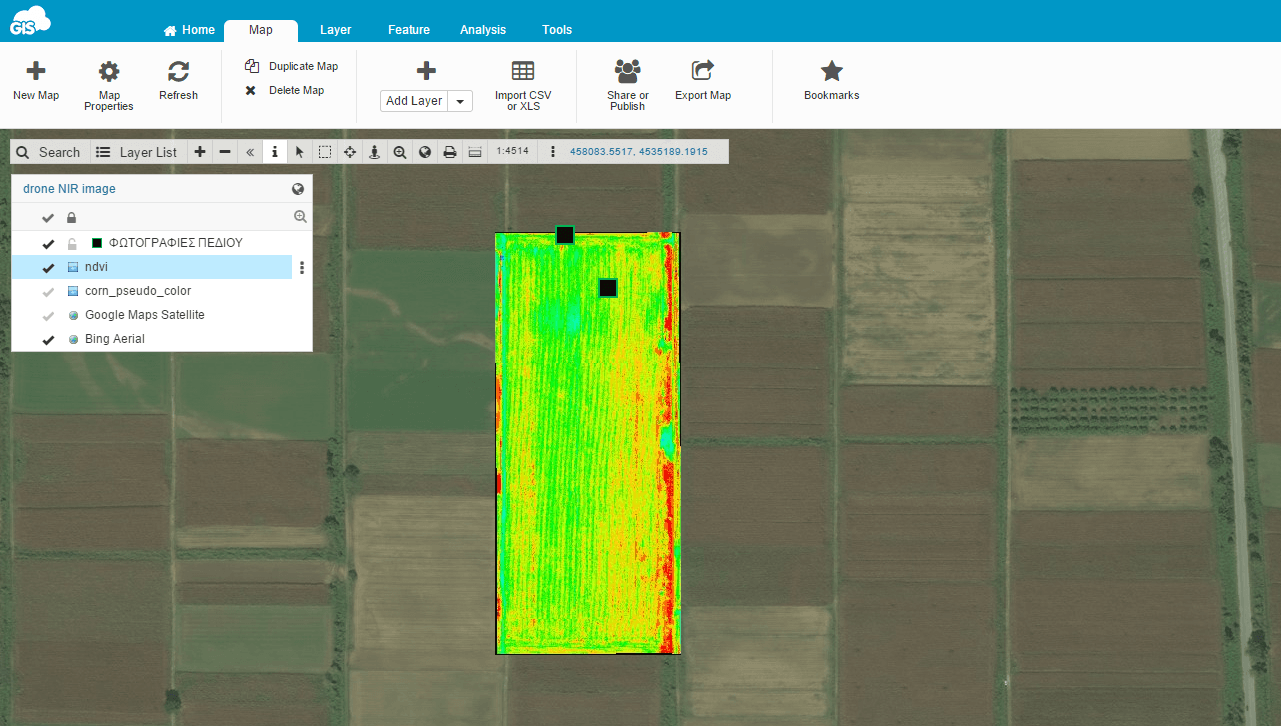Collapse the toolbar with double chevron
The height and width of the screenshot is (726, 1281).
pyautogui.click(x=250, y=152)
